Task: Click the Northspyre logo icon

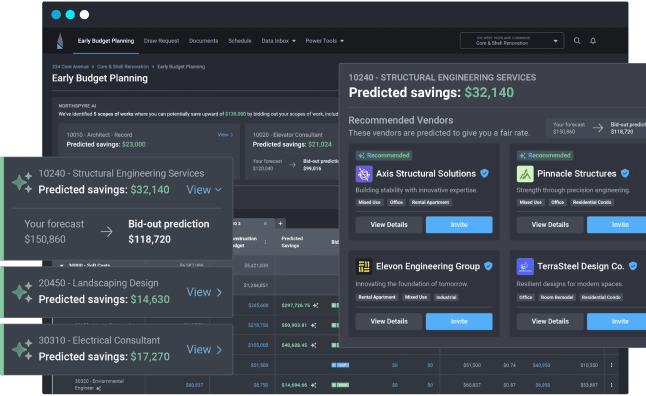Action: click(60, 41)
